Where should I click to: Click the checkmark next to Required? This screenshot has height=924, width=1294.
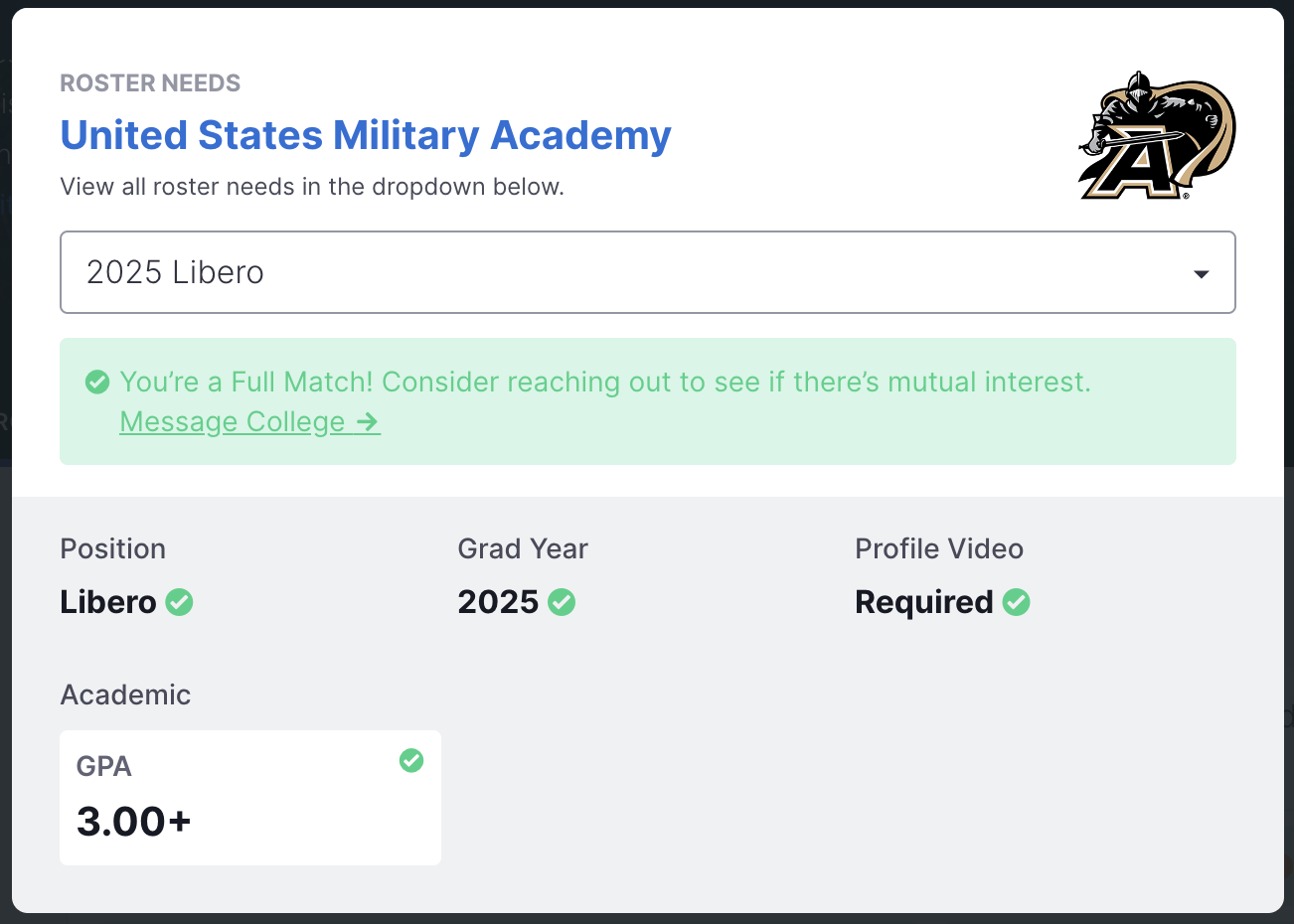(x=1016, y=602)
